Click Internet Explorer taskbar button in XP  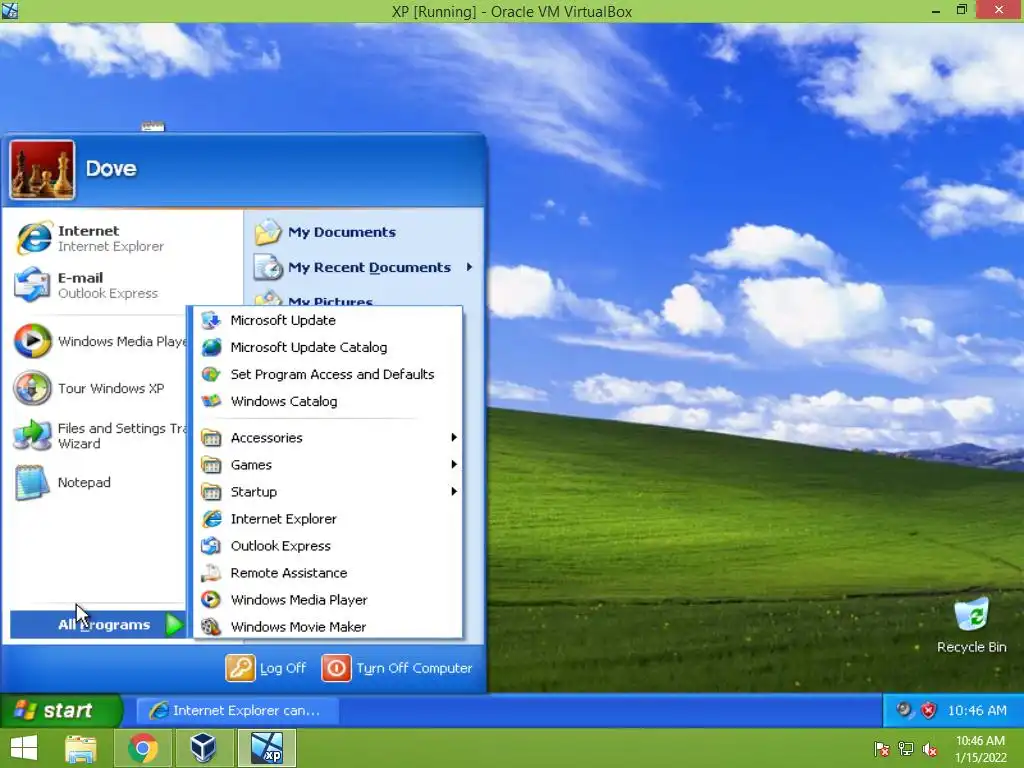click(238, 711)
